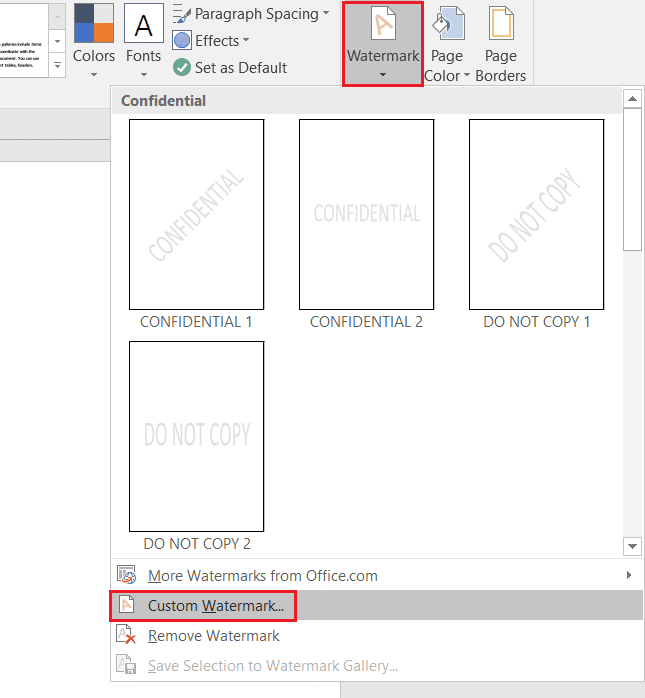Open the theme Colors gallery
This screenshot has width=645, height=698.
click(94, 41)
